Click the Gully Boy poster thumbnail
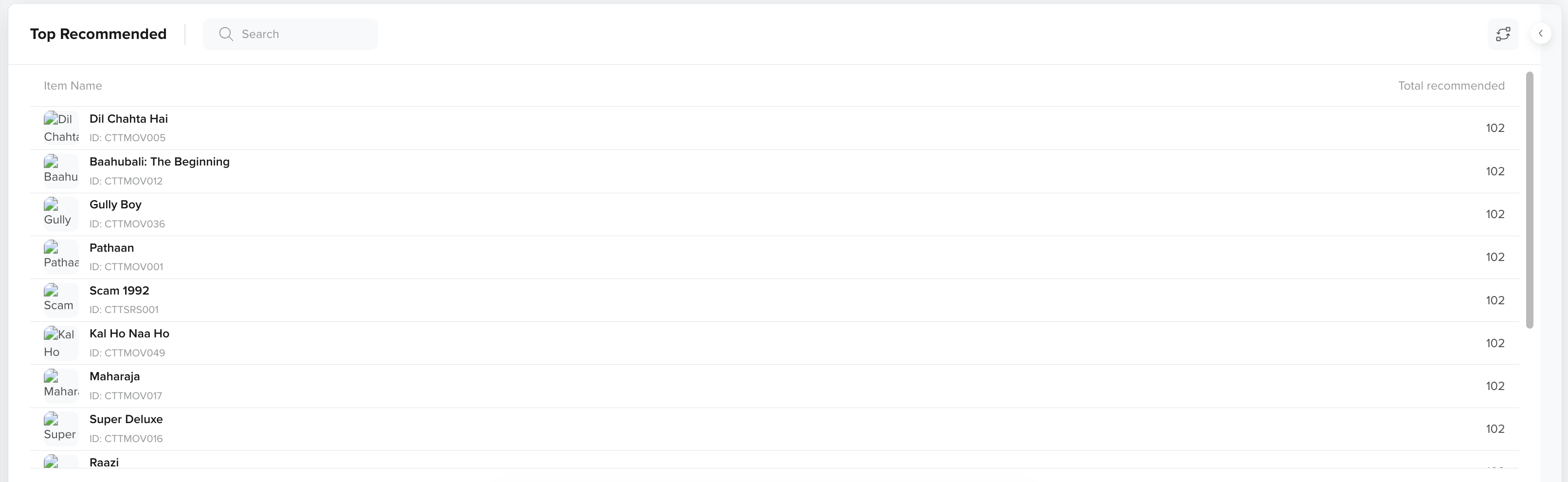The width and height of the screenshot is (1568, 482). tap(61, 214)
